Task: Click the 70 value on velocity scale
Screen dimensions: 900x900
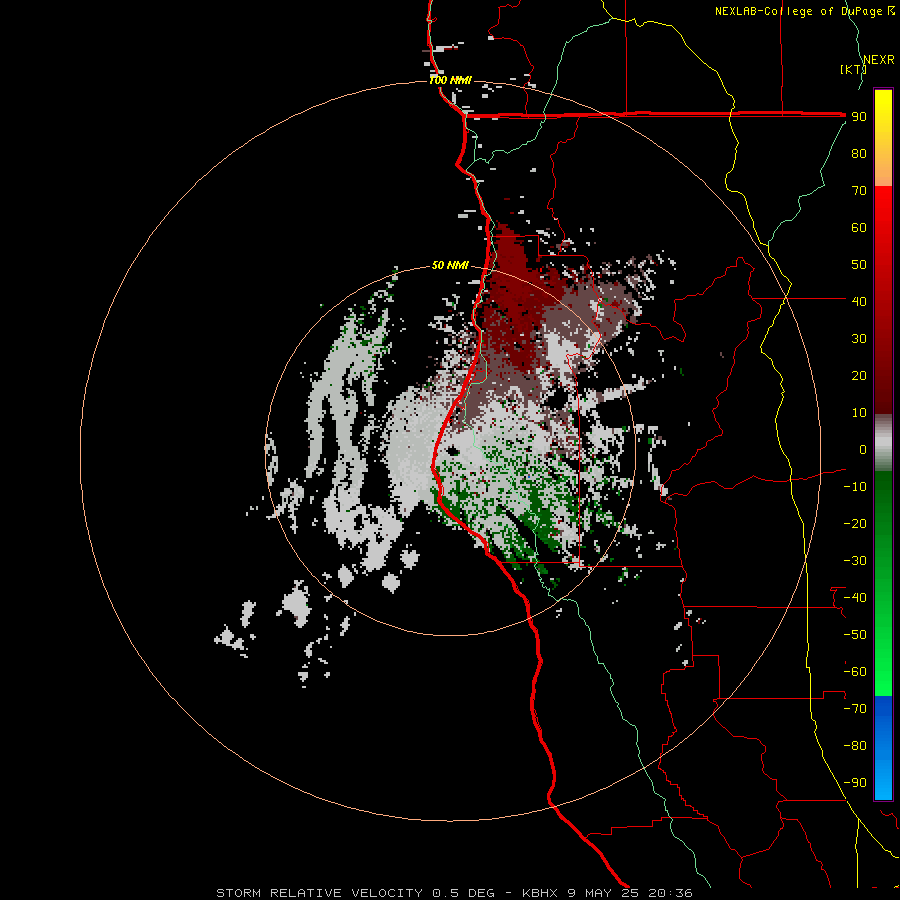Action: point(859,191)
